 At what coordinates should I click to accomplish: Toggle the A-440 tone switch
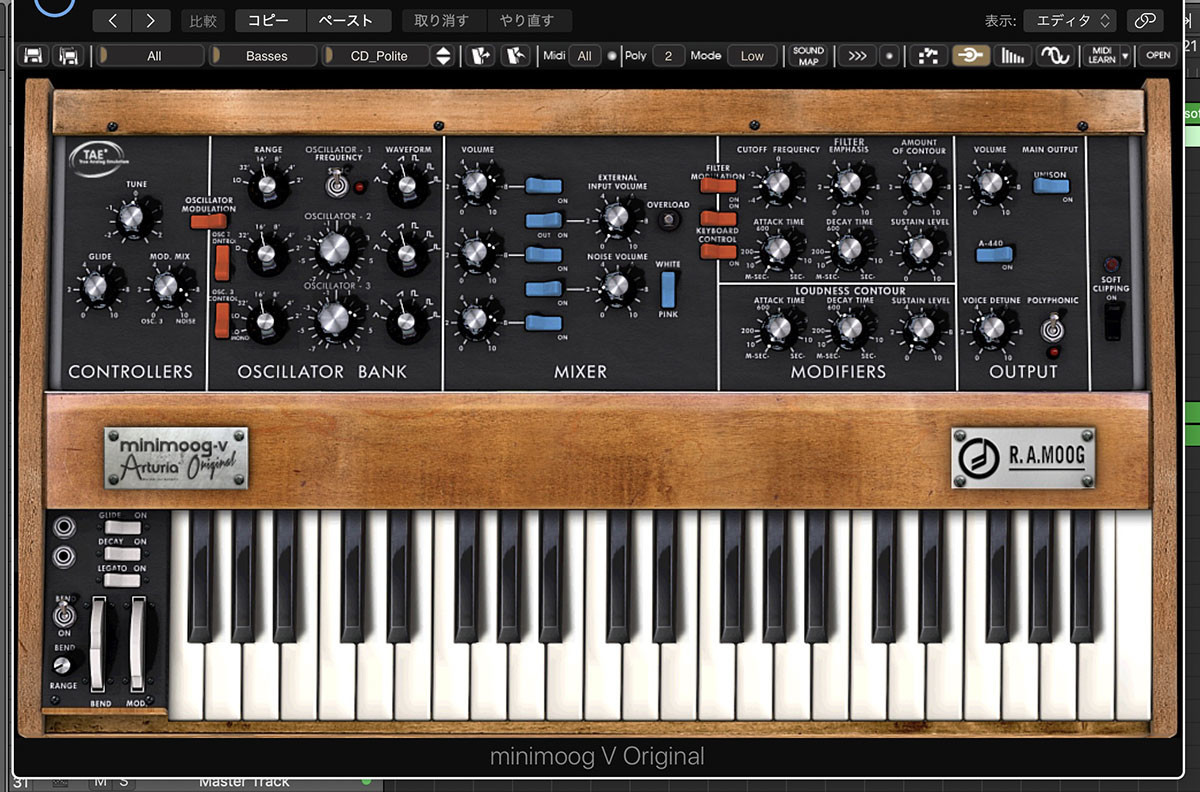(993, 254)
